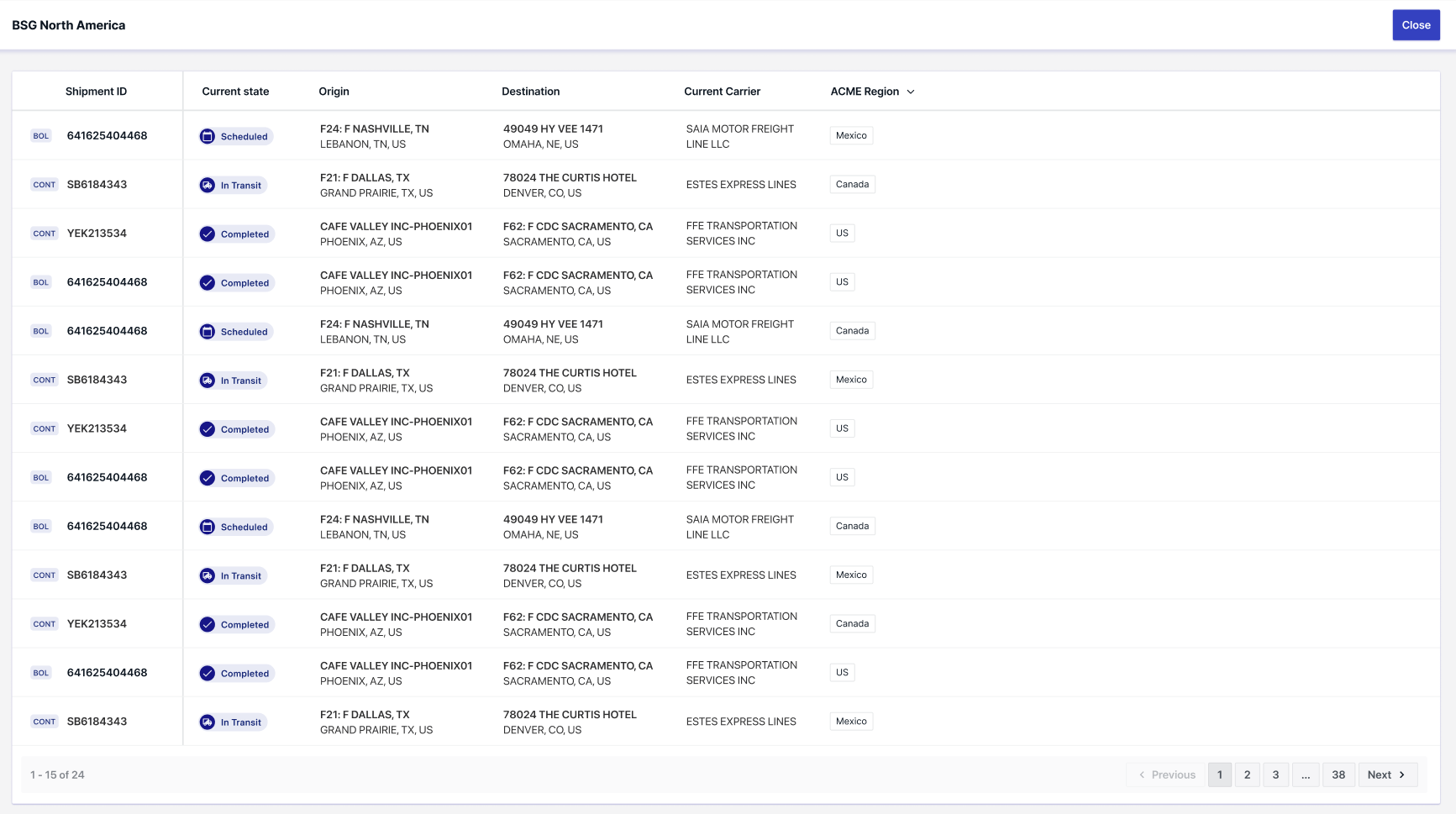Jump to page 38
The width and height of the screenshot is (1456, 814).
tap(1338, 775)
